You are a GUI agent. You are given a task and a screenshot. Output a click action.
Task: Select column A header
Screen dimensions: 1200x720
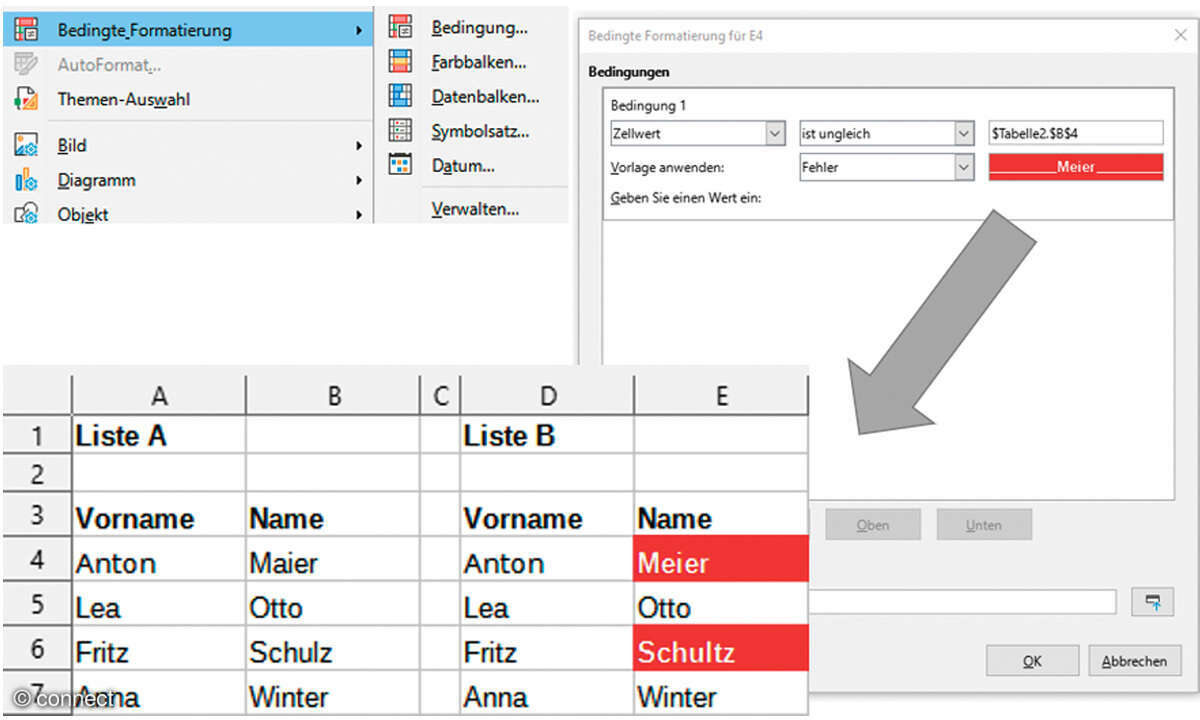pos(158,396)
